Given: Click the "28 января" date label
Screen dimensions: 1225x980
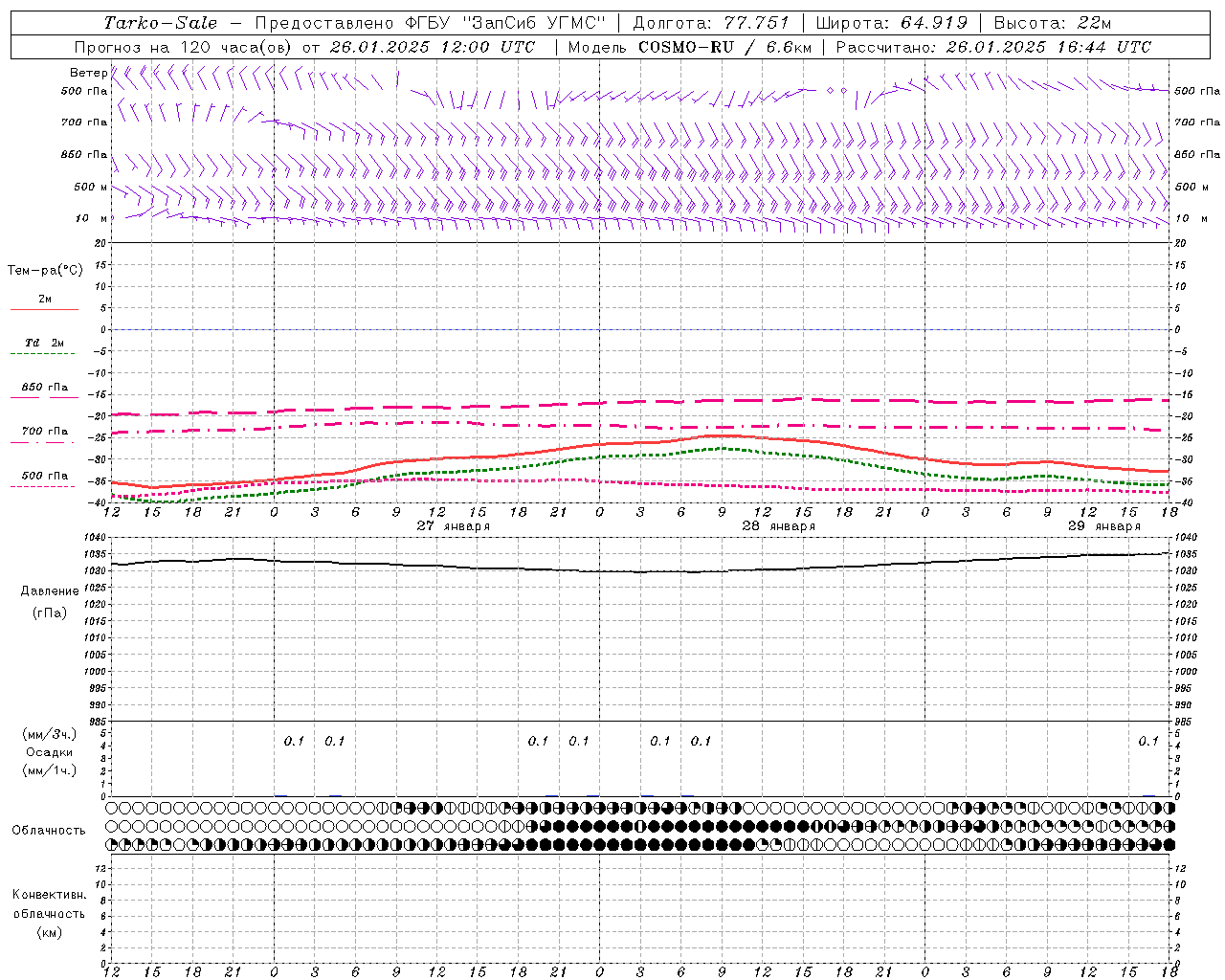Looking at the screenshot, I should pos(779,526).
